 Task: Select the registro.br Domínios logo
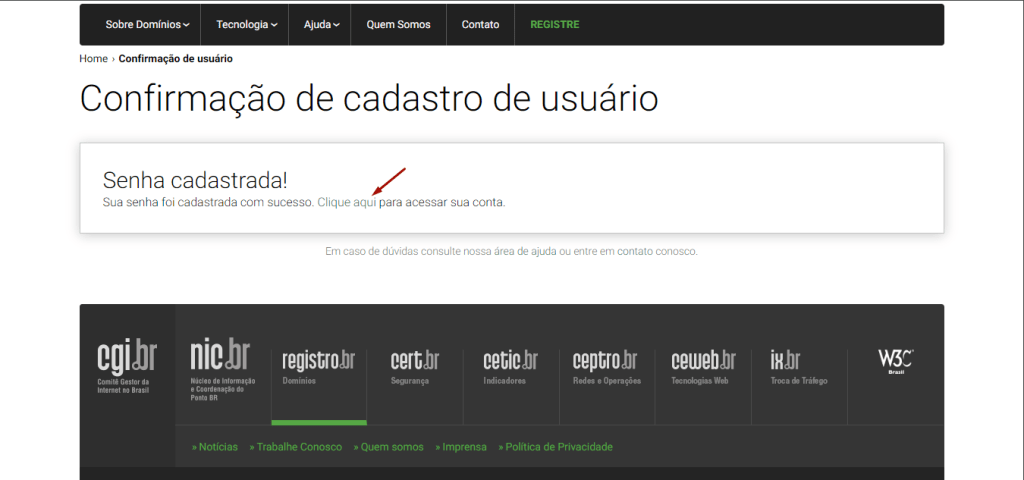[318, 366]
